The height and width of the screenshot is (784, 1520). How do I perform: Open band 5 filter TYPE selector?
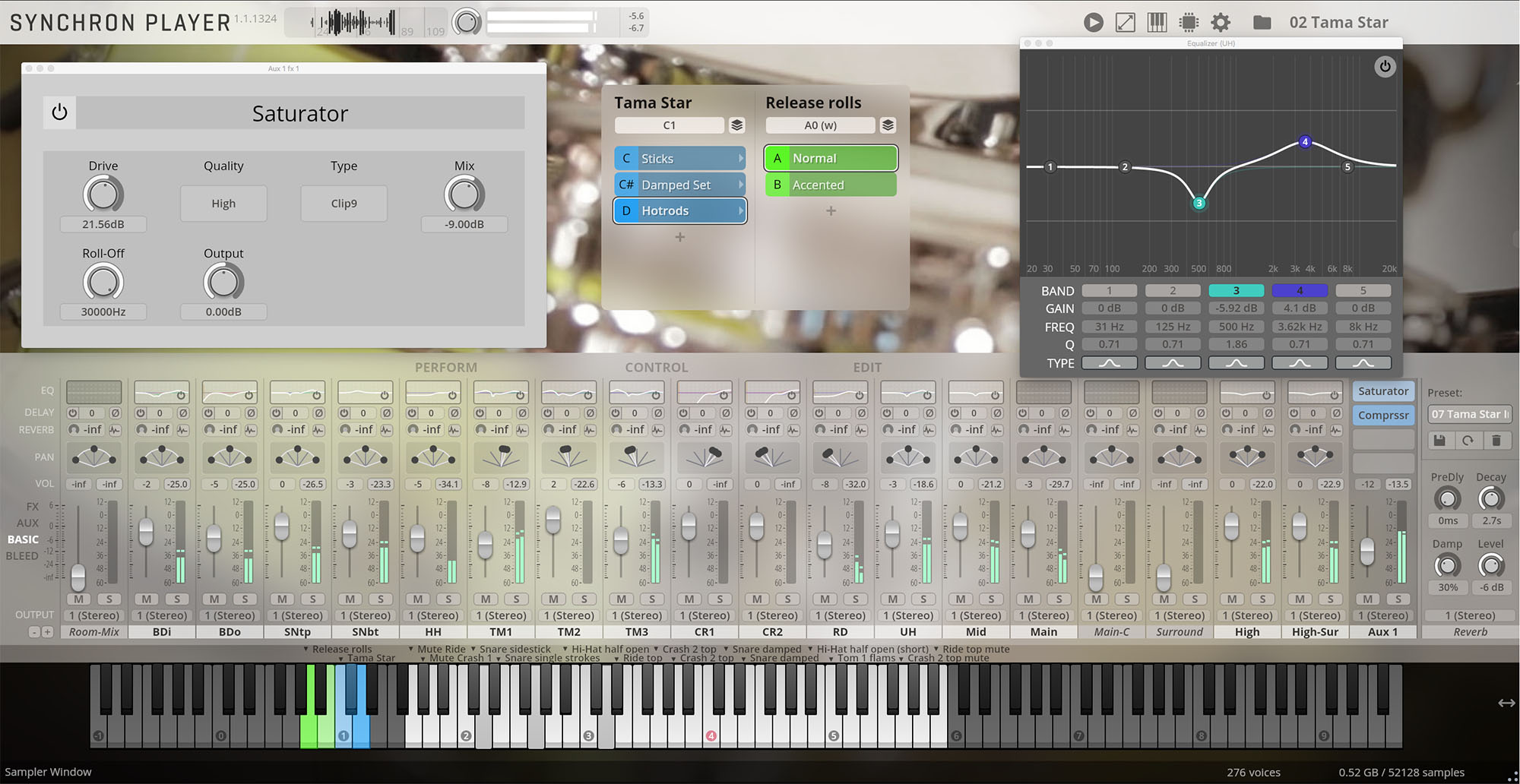[1363, 363]
